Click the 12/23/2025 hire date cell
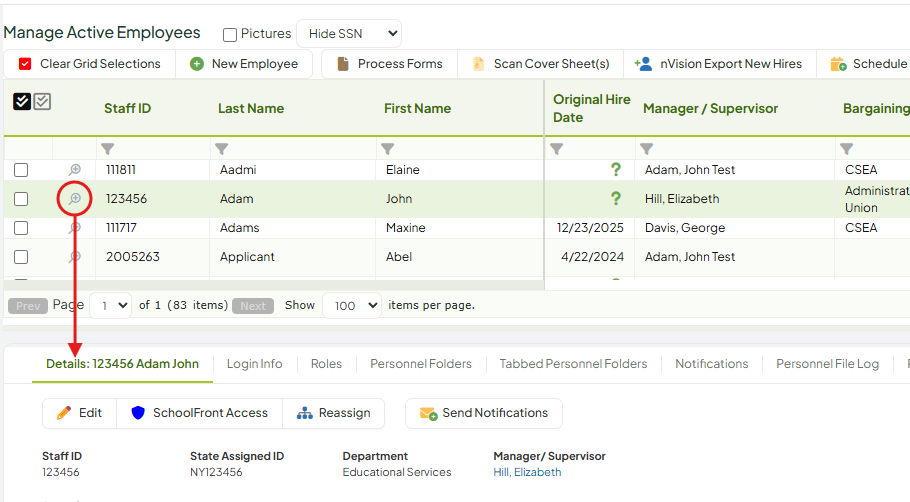This screenshot has height=502, width=910. 590,228
